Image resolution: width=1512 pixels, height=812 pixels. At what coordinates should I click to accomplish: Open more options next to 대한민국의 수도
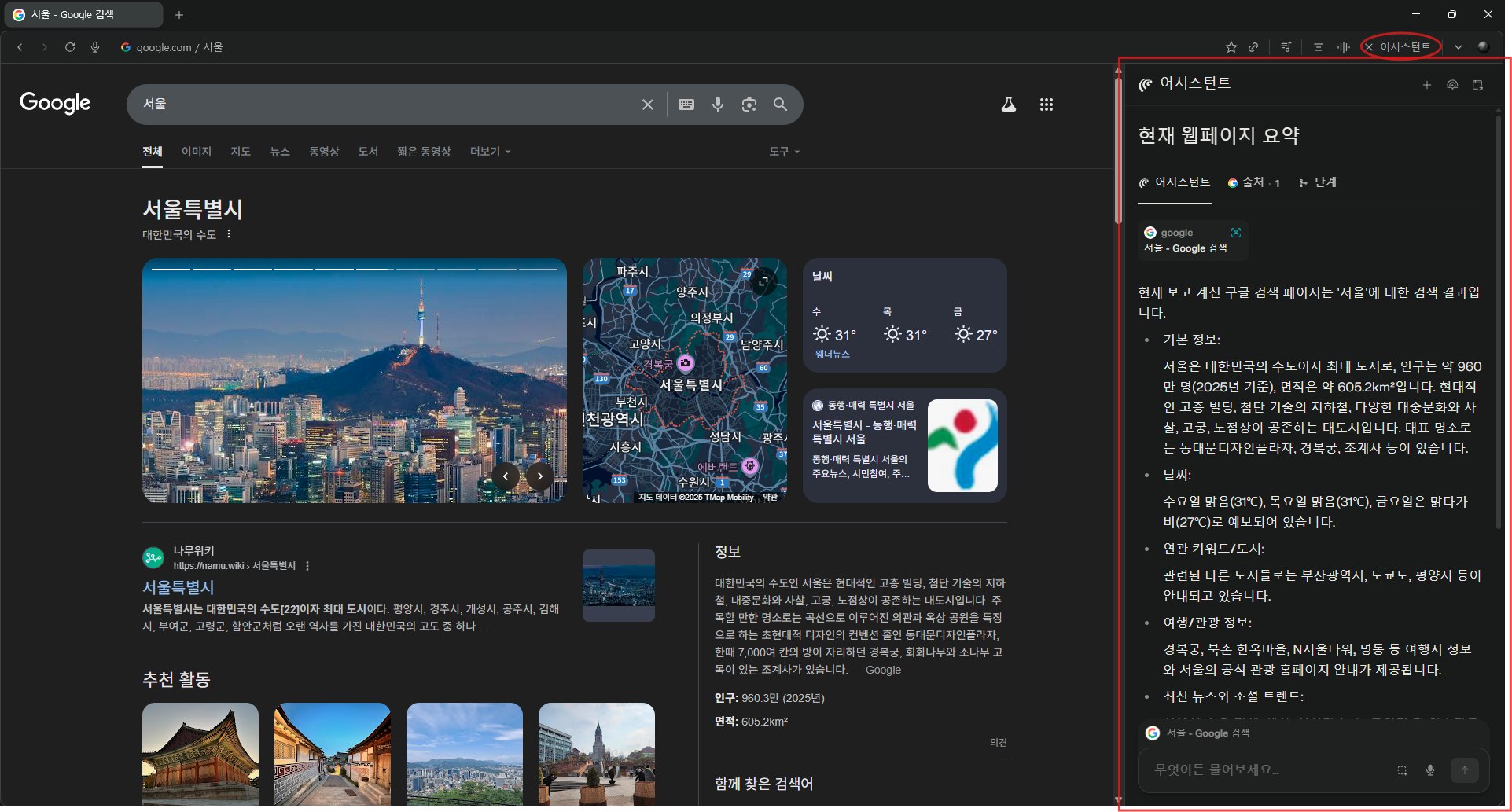point(229,234)
